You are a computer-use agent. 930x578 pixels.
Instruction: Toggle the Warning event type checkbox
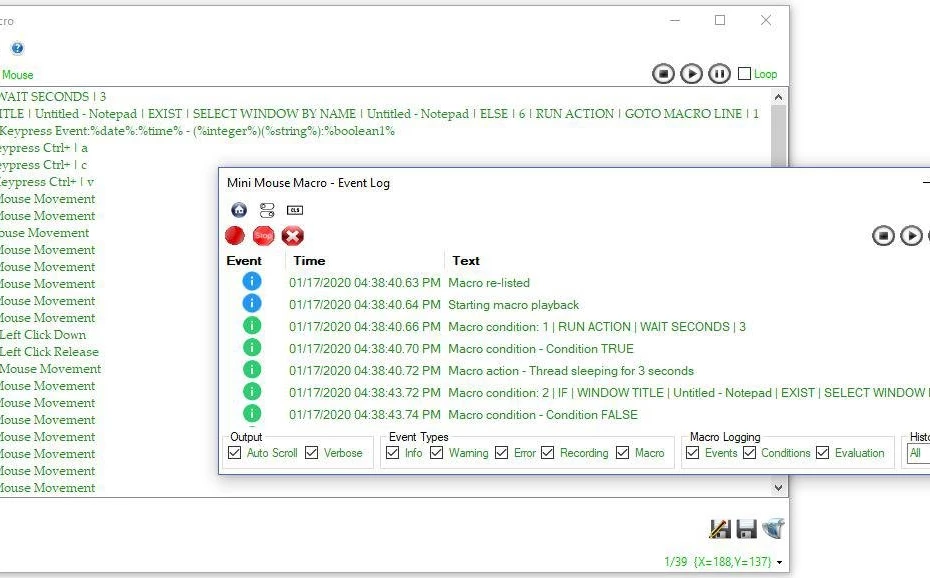coord(437,453)
